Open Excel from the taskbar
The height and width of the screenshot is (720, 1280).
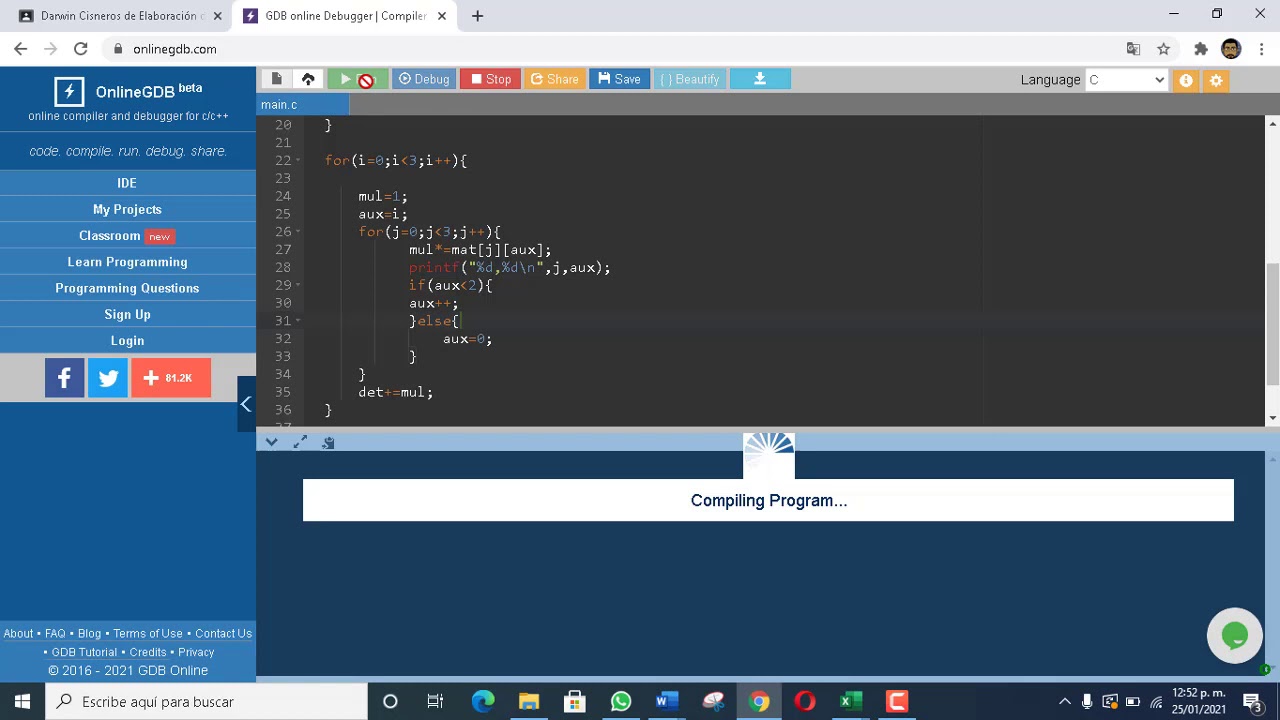coord(851,701)
